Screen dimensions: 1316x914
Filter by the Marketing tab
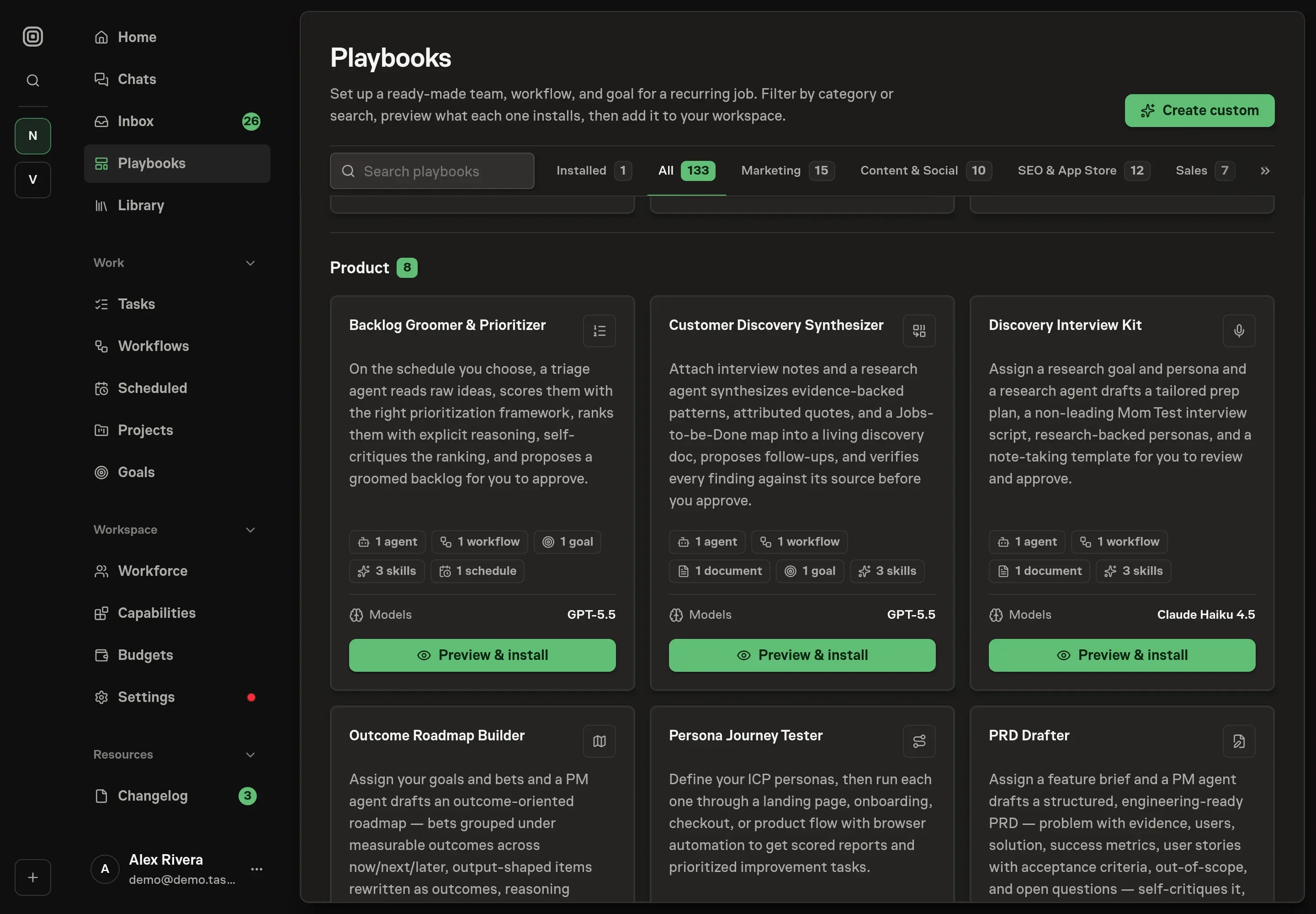787,170
